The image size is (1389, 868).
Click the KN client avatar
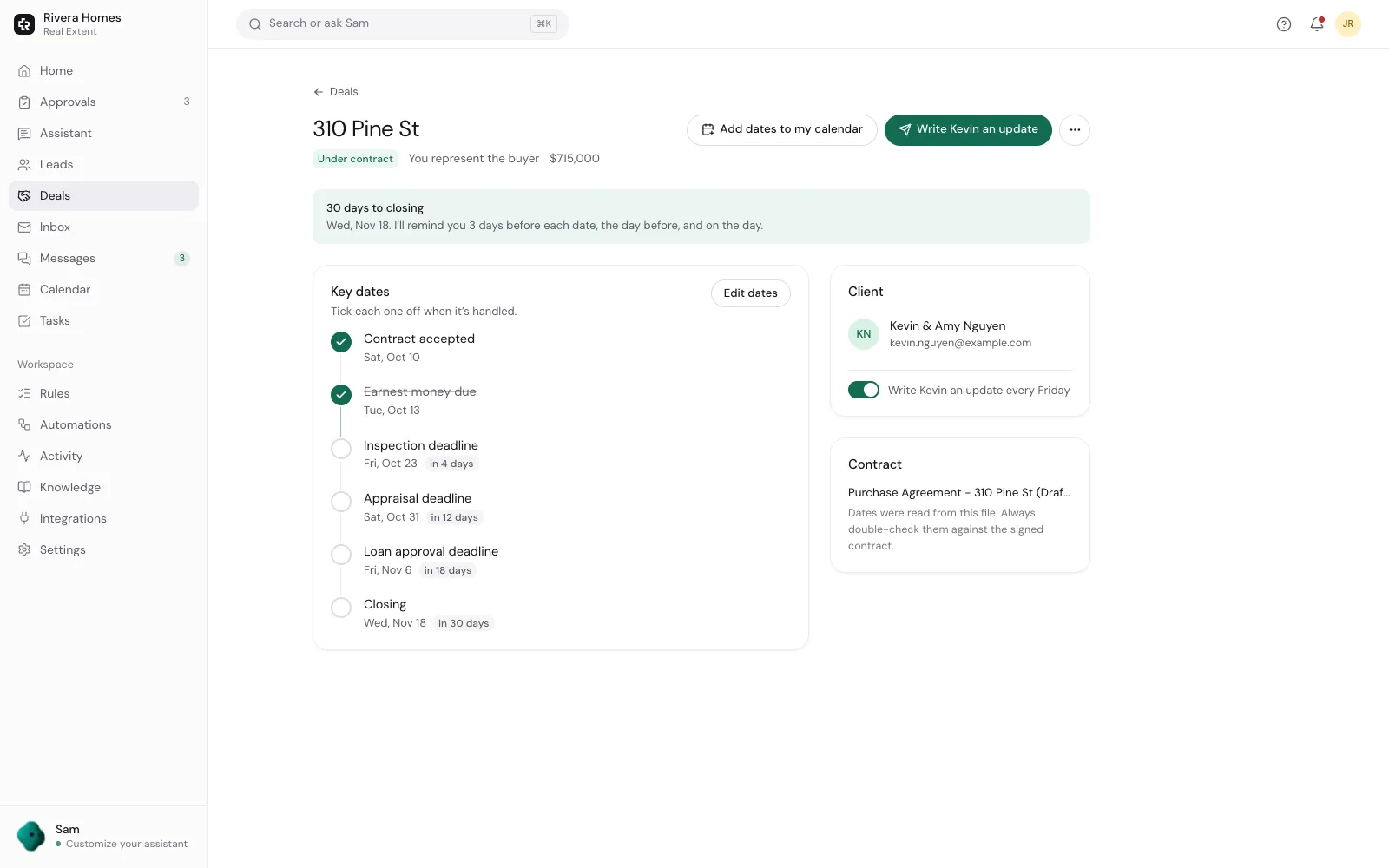pyautogui.click(x=864, y=334)
